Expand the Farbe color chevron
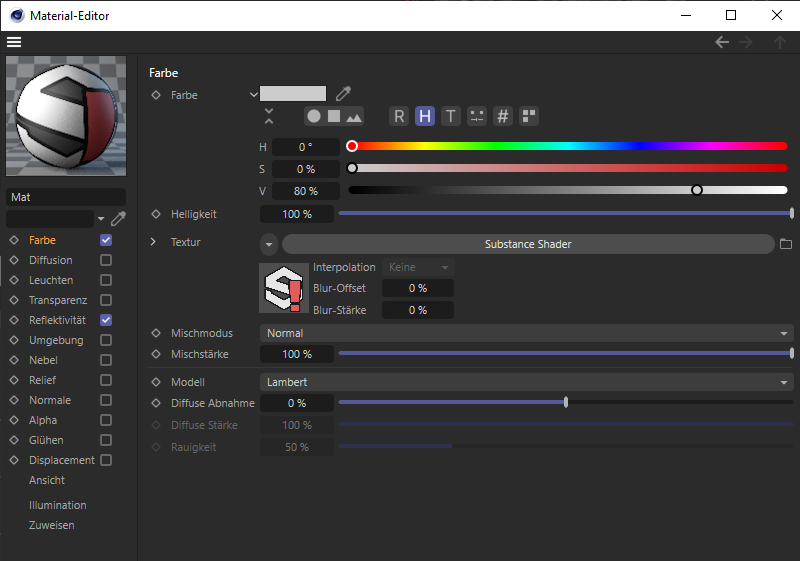Viewport: 800px width, 561px height. tap(254, 94)
